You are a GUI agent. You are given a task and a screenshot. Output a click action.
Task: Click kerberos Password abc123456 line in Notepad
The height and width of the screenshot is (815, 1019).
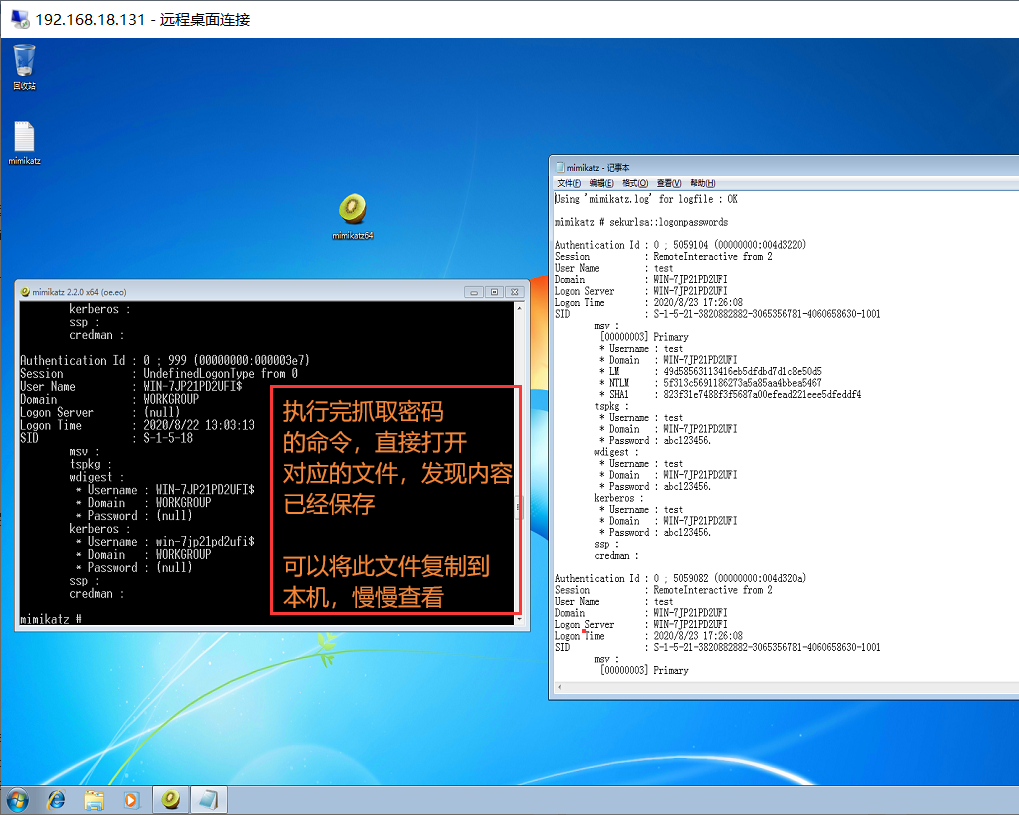(x=655, y=532)
